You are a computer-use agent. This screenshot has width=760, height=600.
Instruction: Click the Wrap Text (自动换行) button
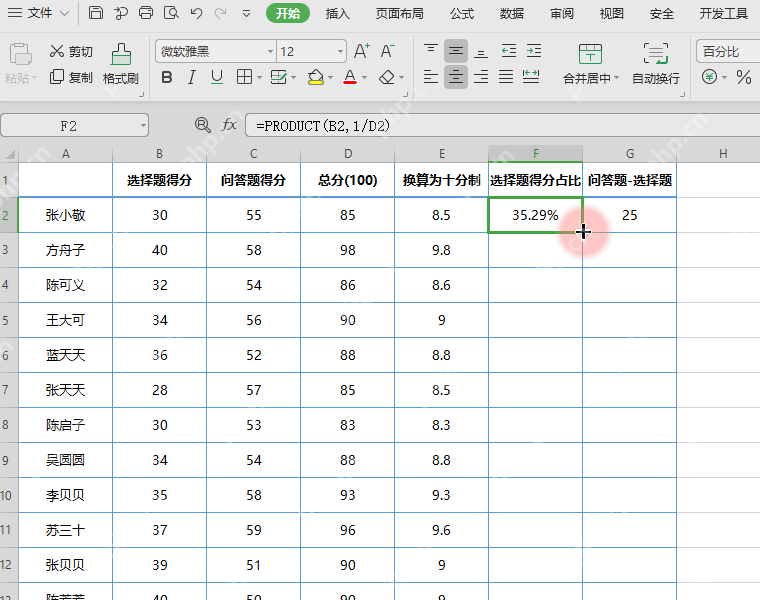pos(656,63)
